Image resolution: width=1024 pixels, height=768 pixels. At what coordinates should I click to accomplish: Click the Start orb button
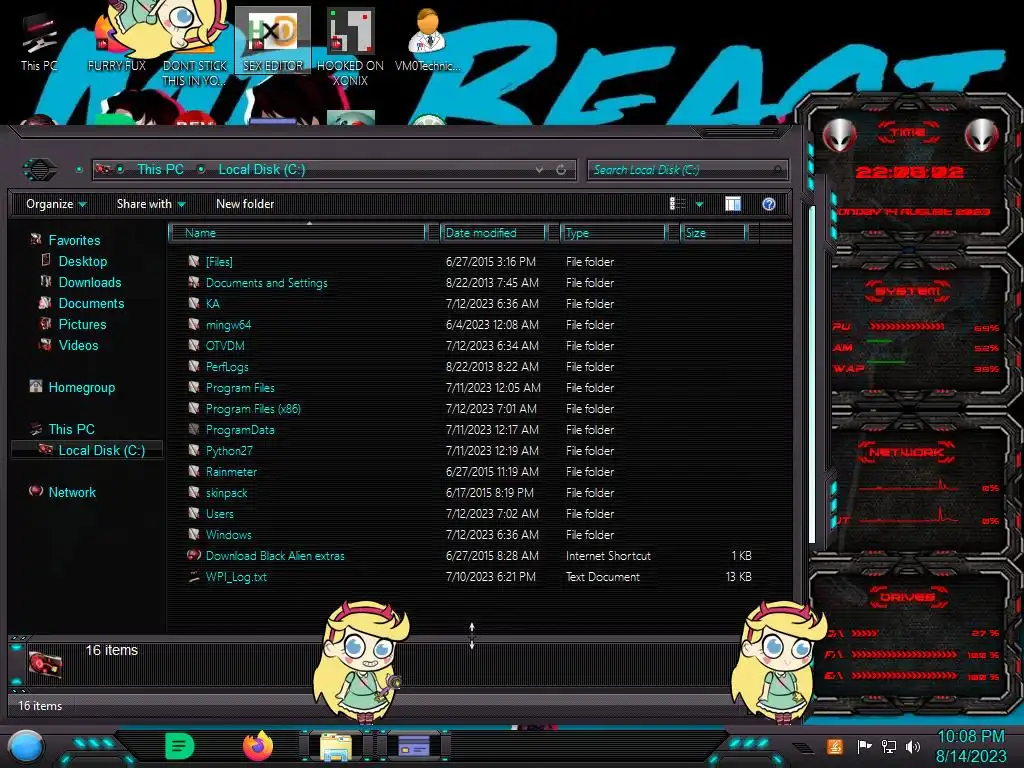tap(26, 747)
